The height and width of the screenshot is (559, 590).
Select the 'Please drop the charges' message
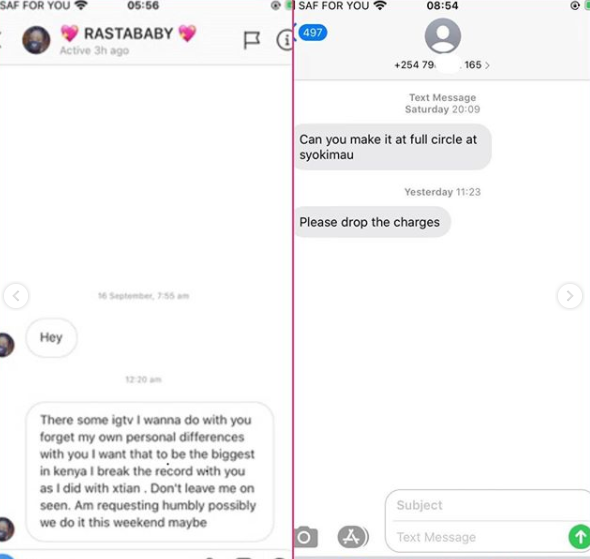[x=371, y=222]
